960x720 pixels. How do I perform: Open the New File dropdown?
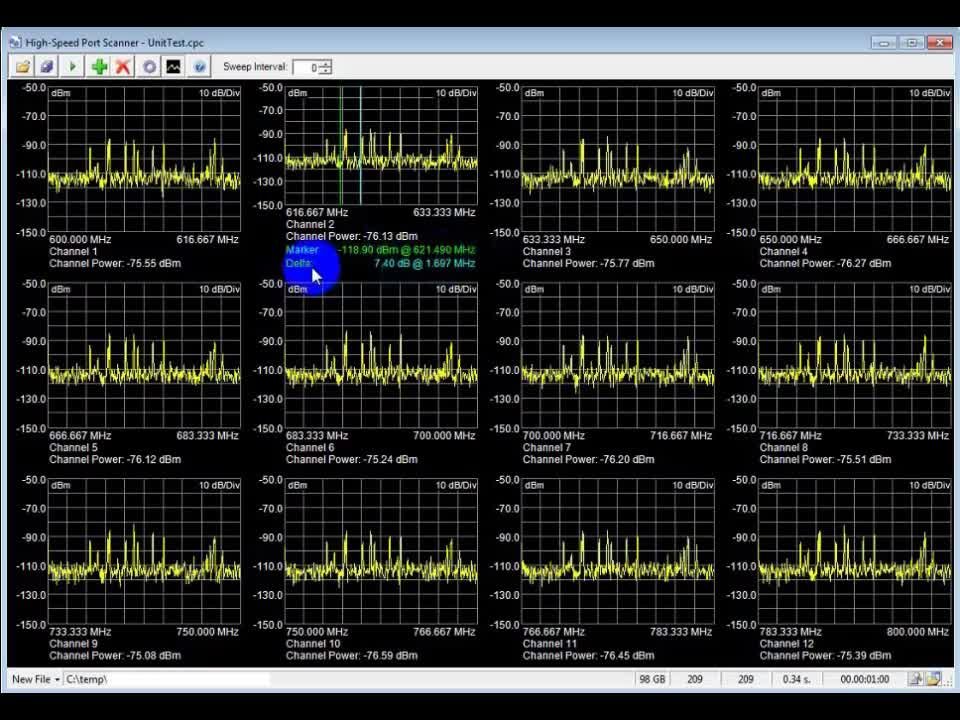pyautogui.click(x=36, y=679)
